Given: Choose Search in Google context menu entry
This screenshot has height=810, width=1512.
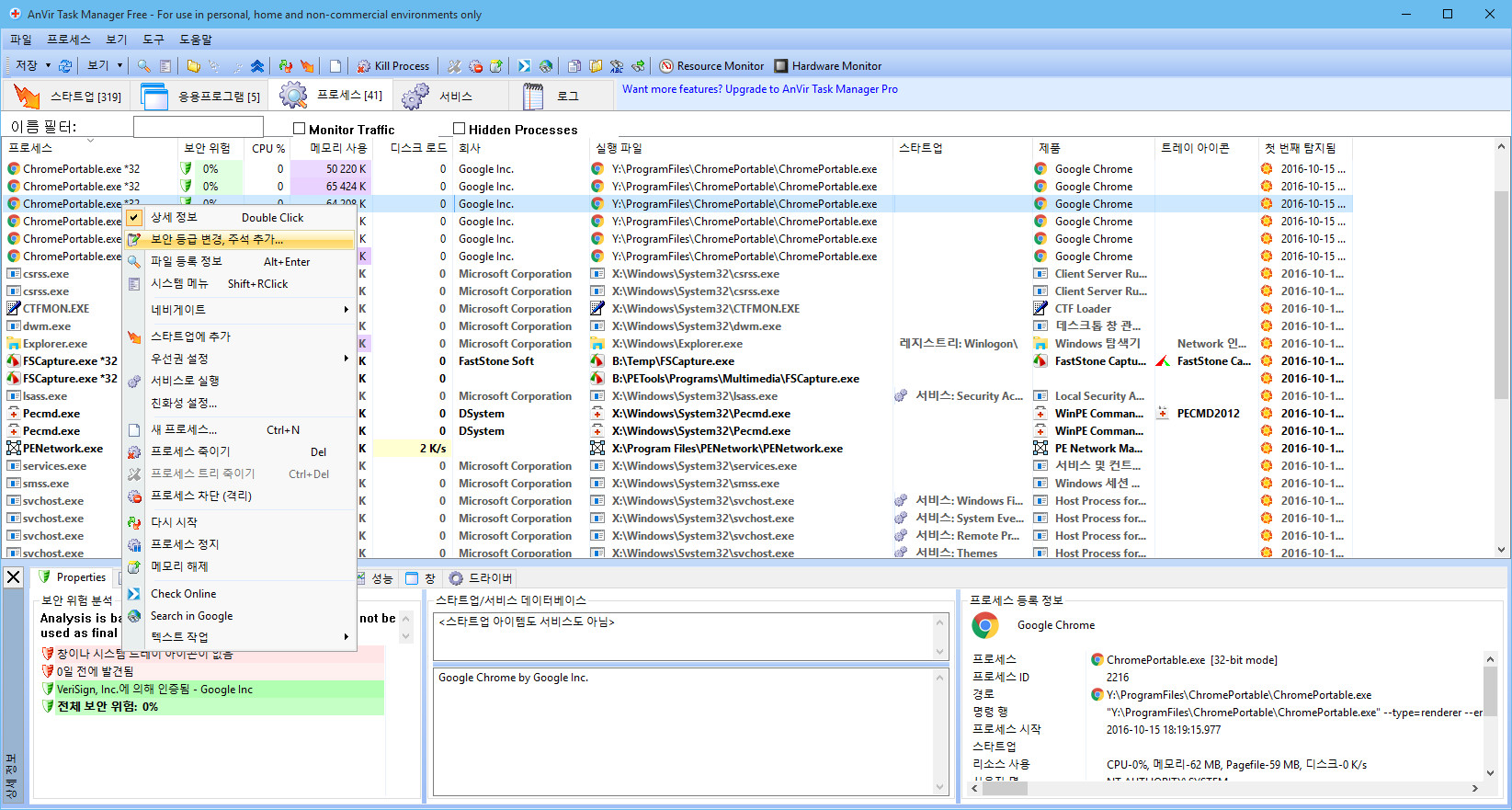Looking at the screenshot, I should coord(239,616).
